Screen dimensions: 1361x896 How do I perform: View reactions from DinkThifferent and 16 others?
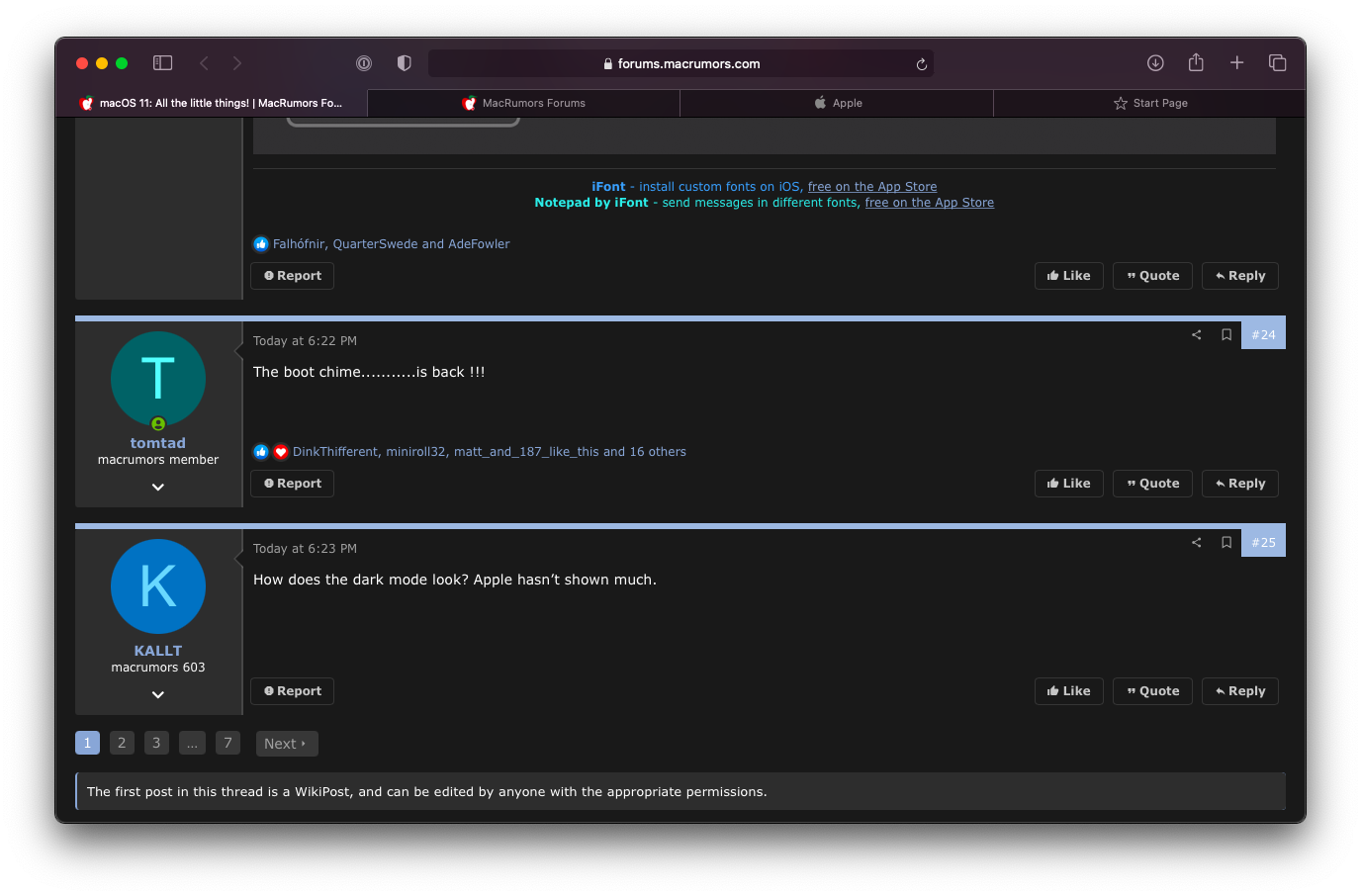[490, 451]
